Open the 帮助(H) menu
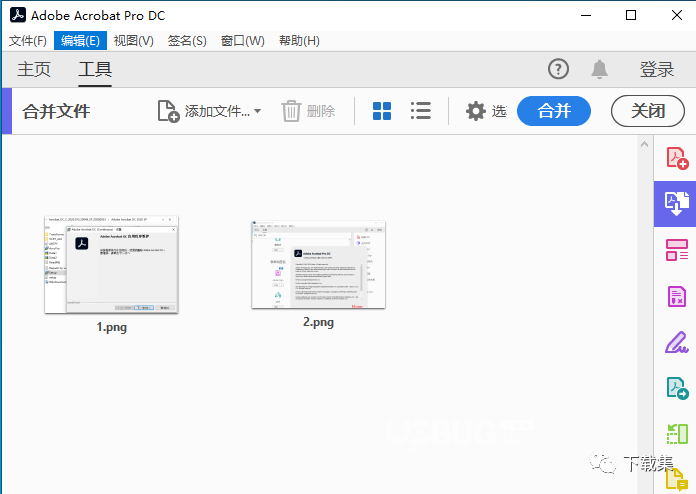 tap(299, 41)
